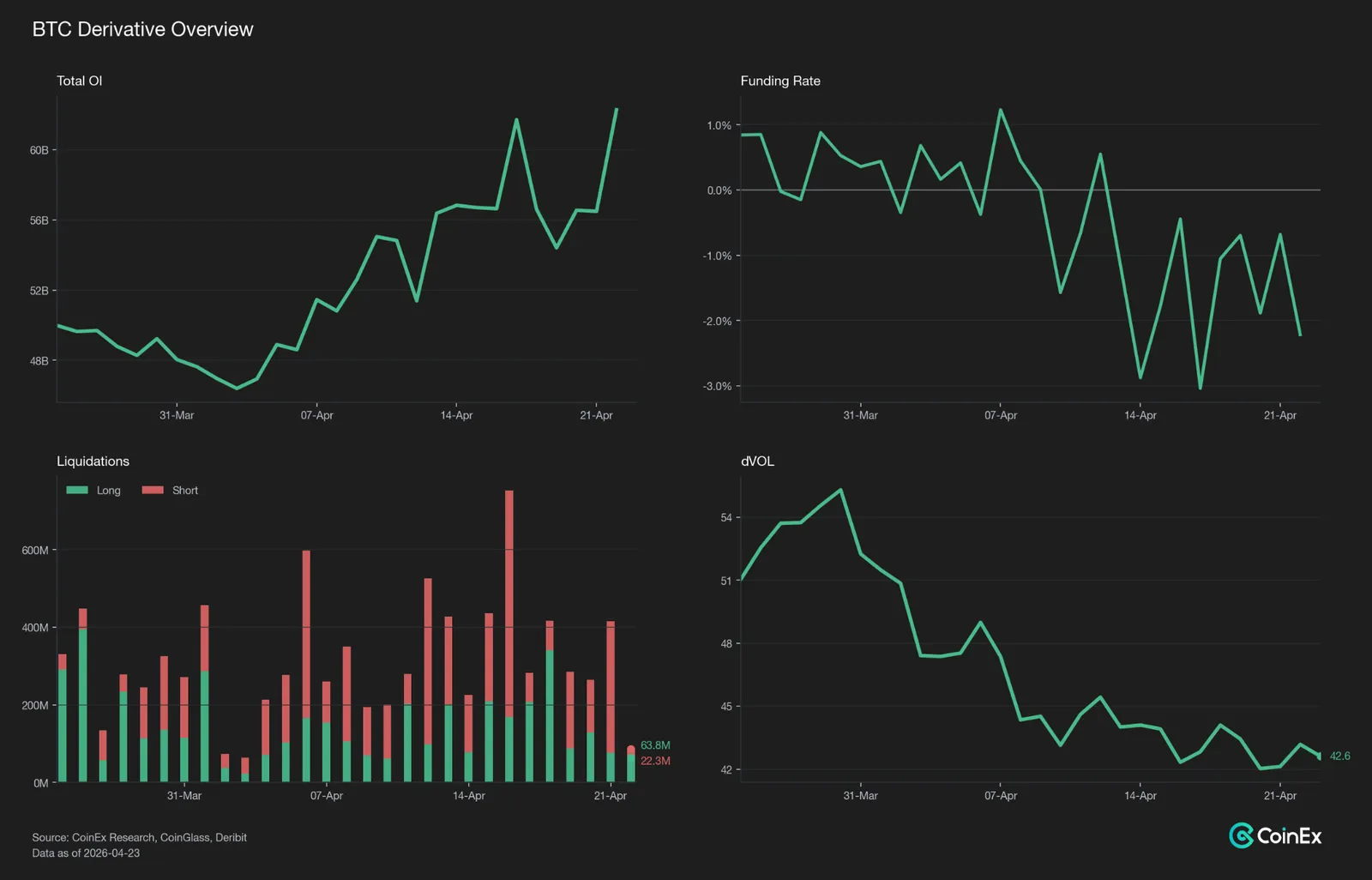Click 14-Apr on the Liquidations axis

468,796
